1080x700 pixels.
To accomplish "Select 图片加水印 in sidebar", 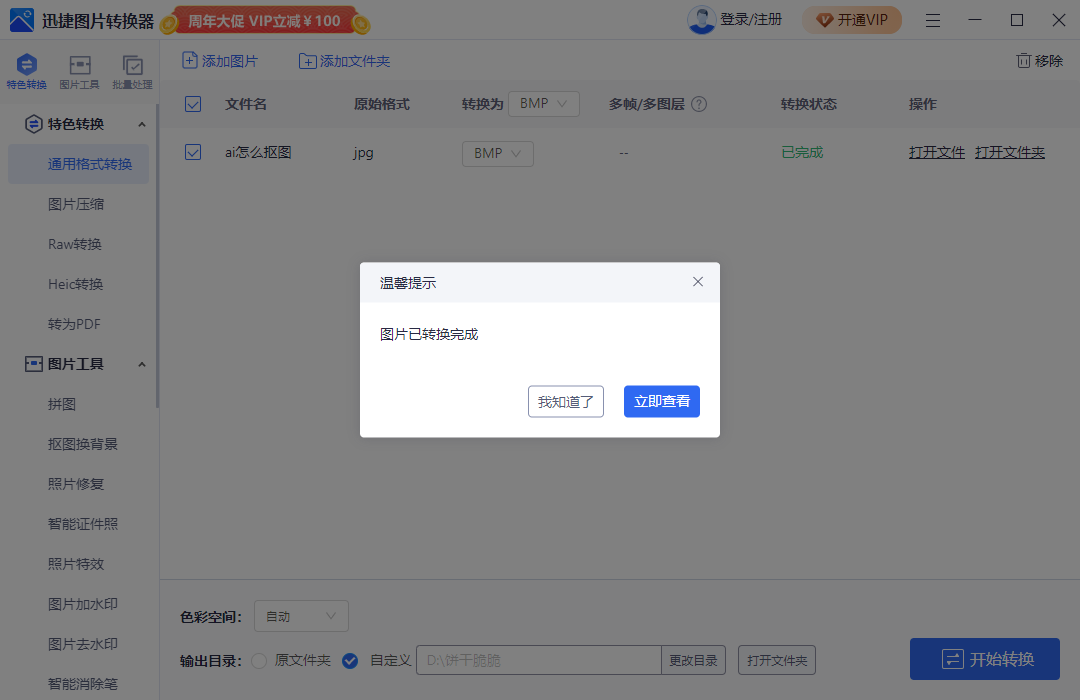I will point(83,604).
